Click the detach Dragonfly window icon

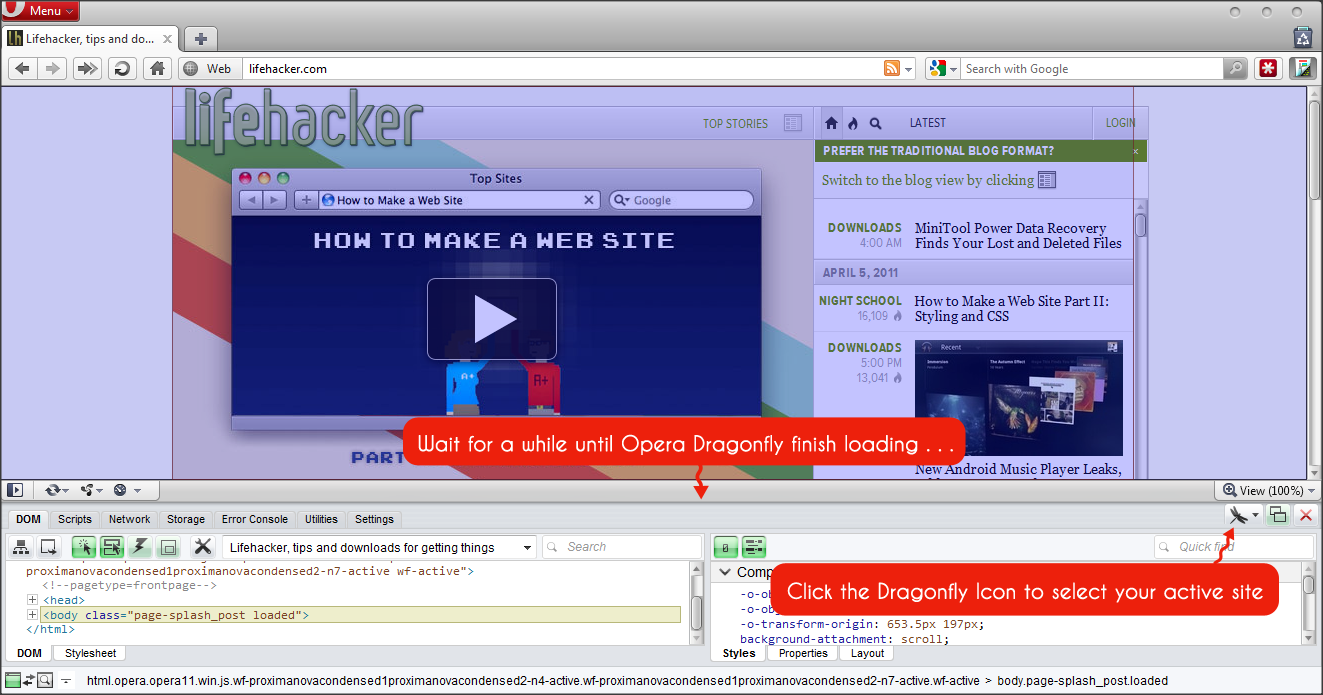[x=1278, y=515]
